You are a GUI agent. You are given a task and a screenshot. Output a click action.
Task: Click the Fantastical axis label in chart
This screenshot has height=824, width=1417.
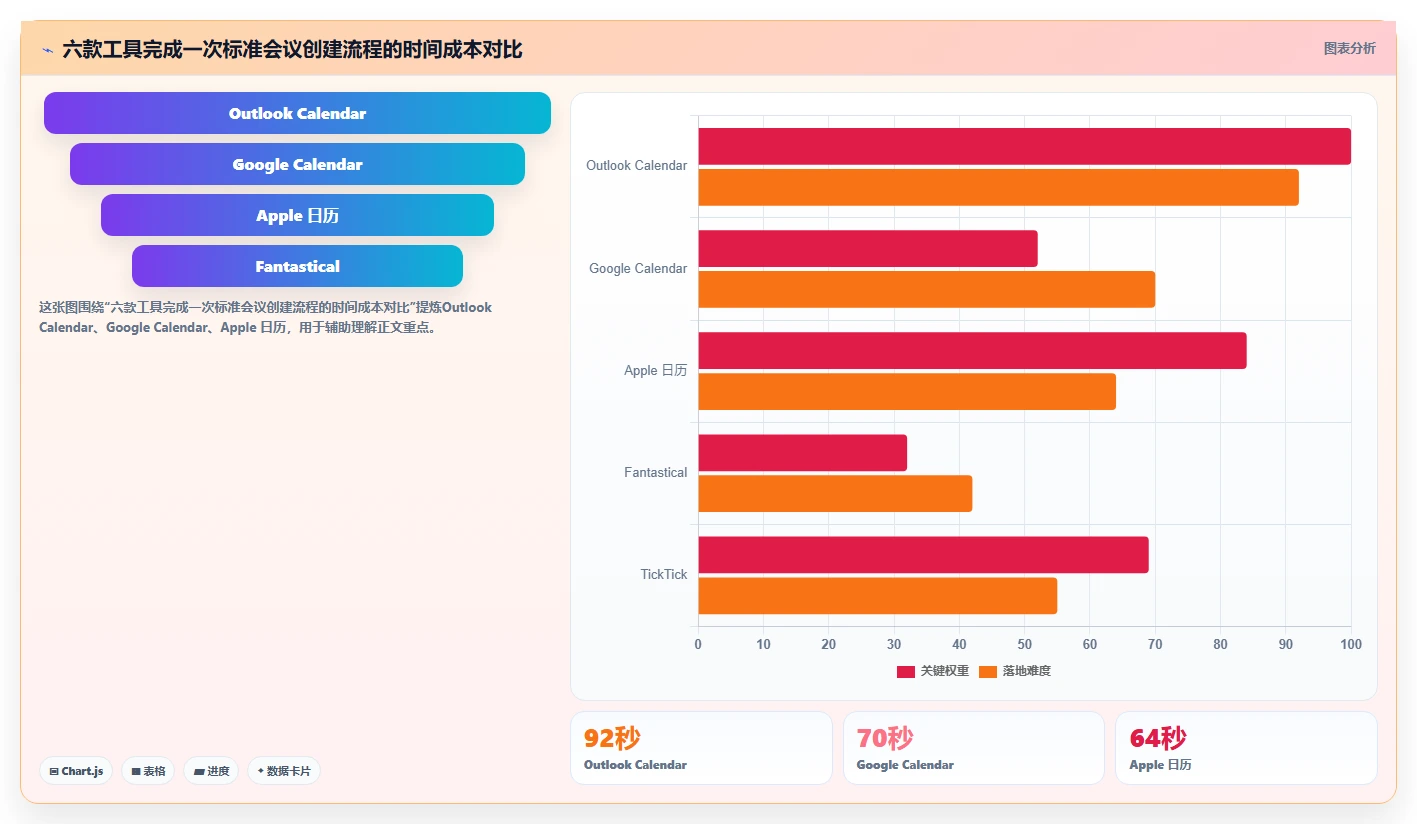[656, 472]
